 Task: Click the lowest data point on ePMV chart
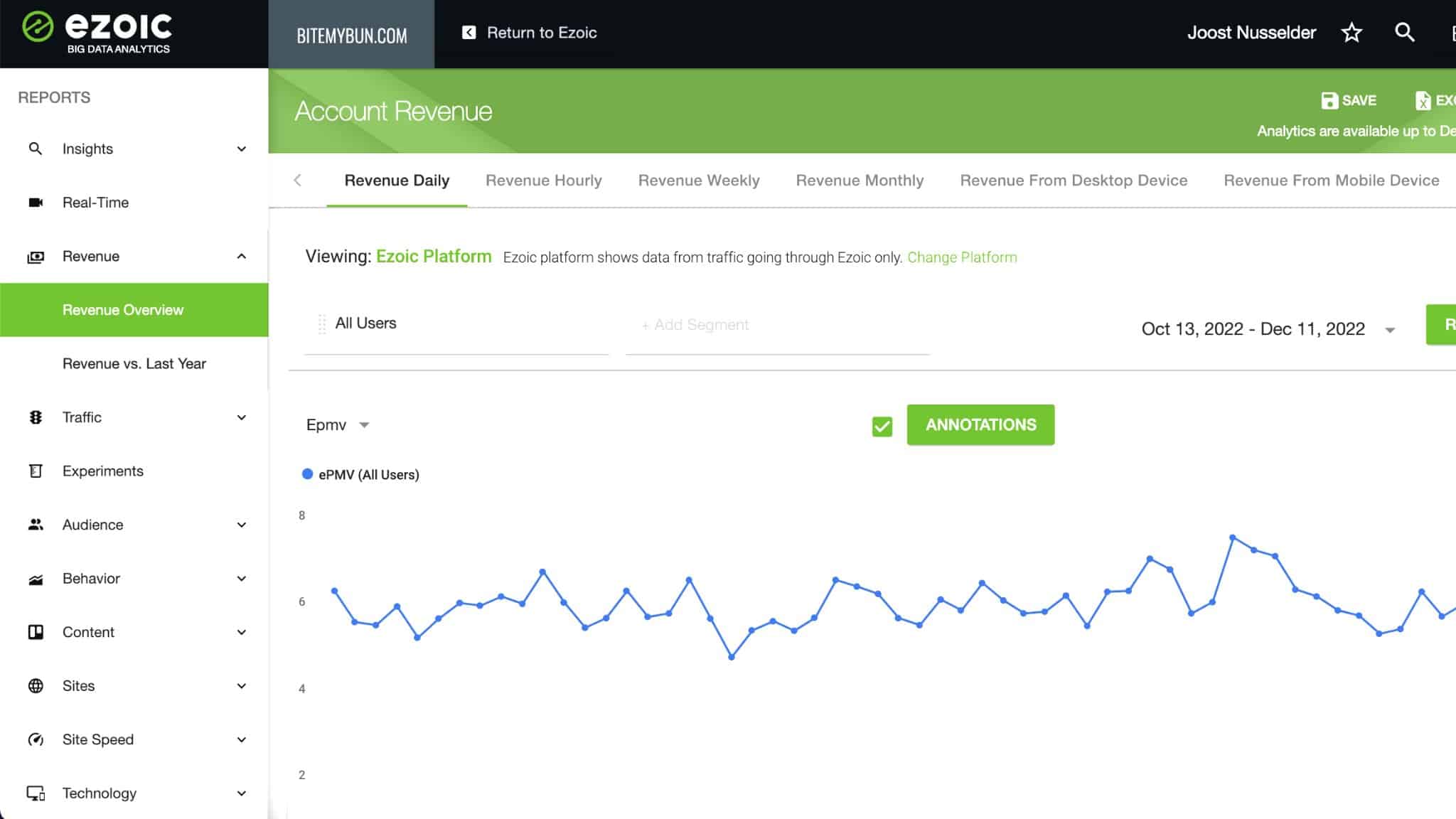[731, 658]
